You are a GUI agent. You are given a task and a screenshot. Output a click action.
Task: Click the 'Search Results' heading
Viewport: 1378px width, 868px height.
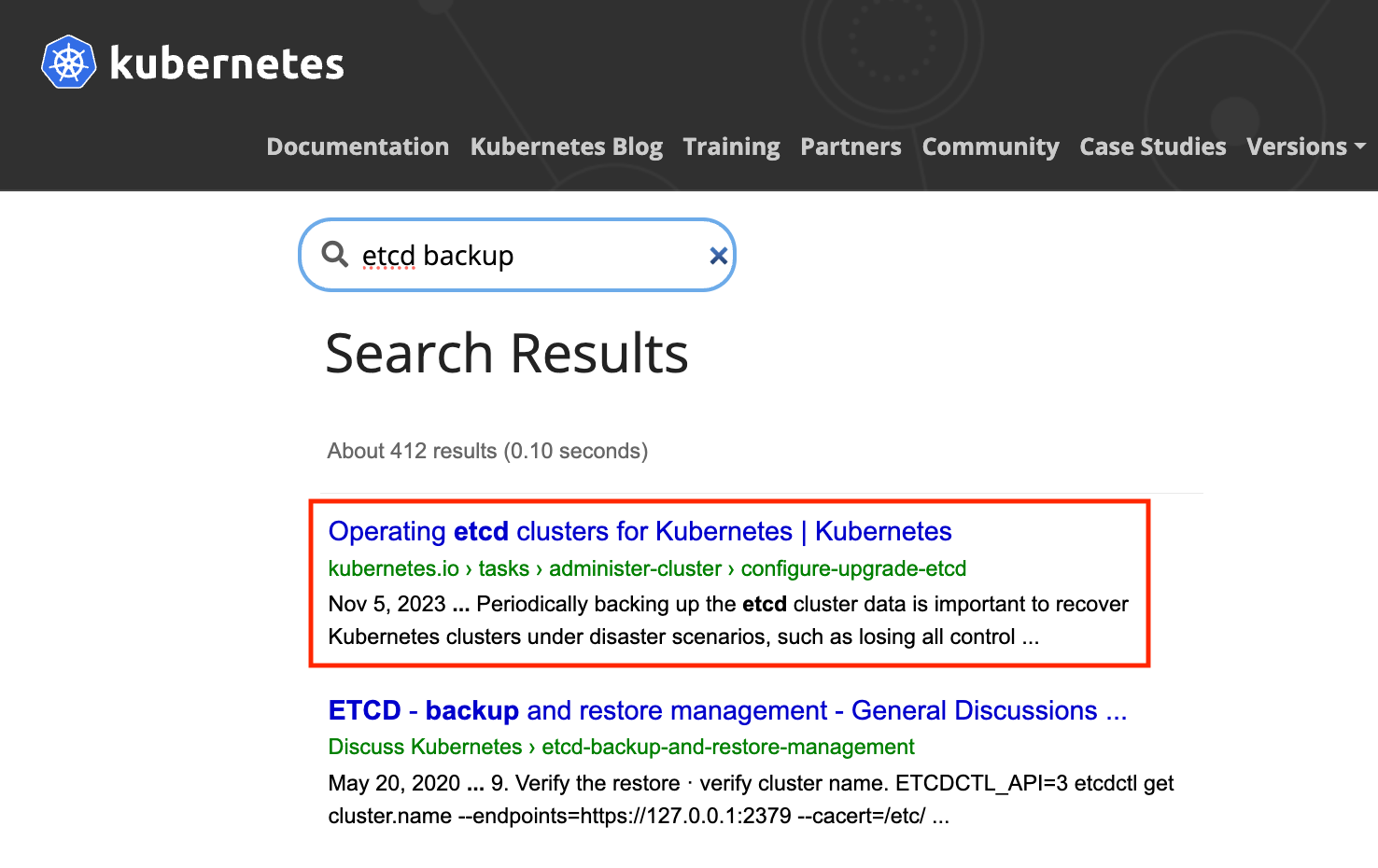coord(507,353)
